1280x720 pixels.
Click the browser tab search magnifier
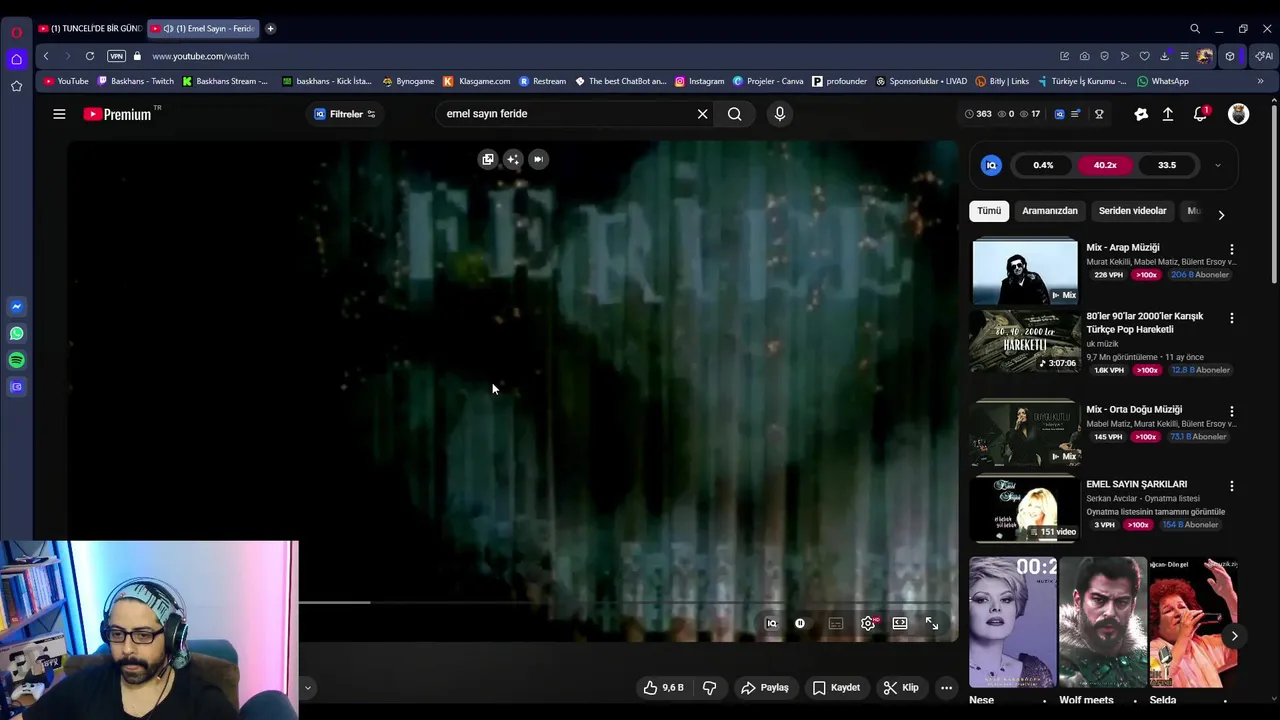tap(1195, 28)
